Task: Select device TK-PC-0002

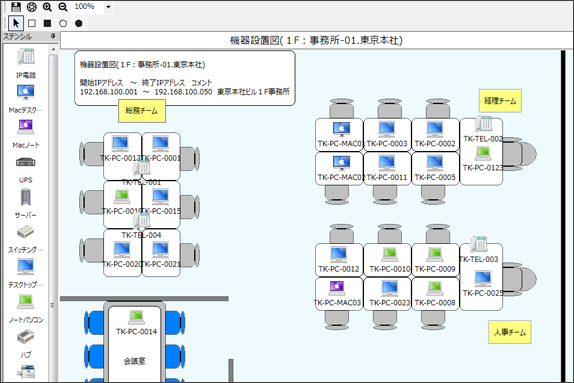Action: click(435, 129)
